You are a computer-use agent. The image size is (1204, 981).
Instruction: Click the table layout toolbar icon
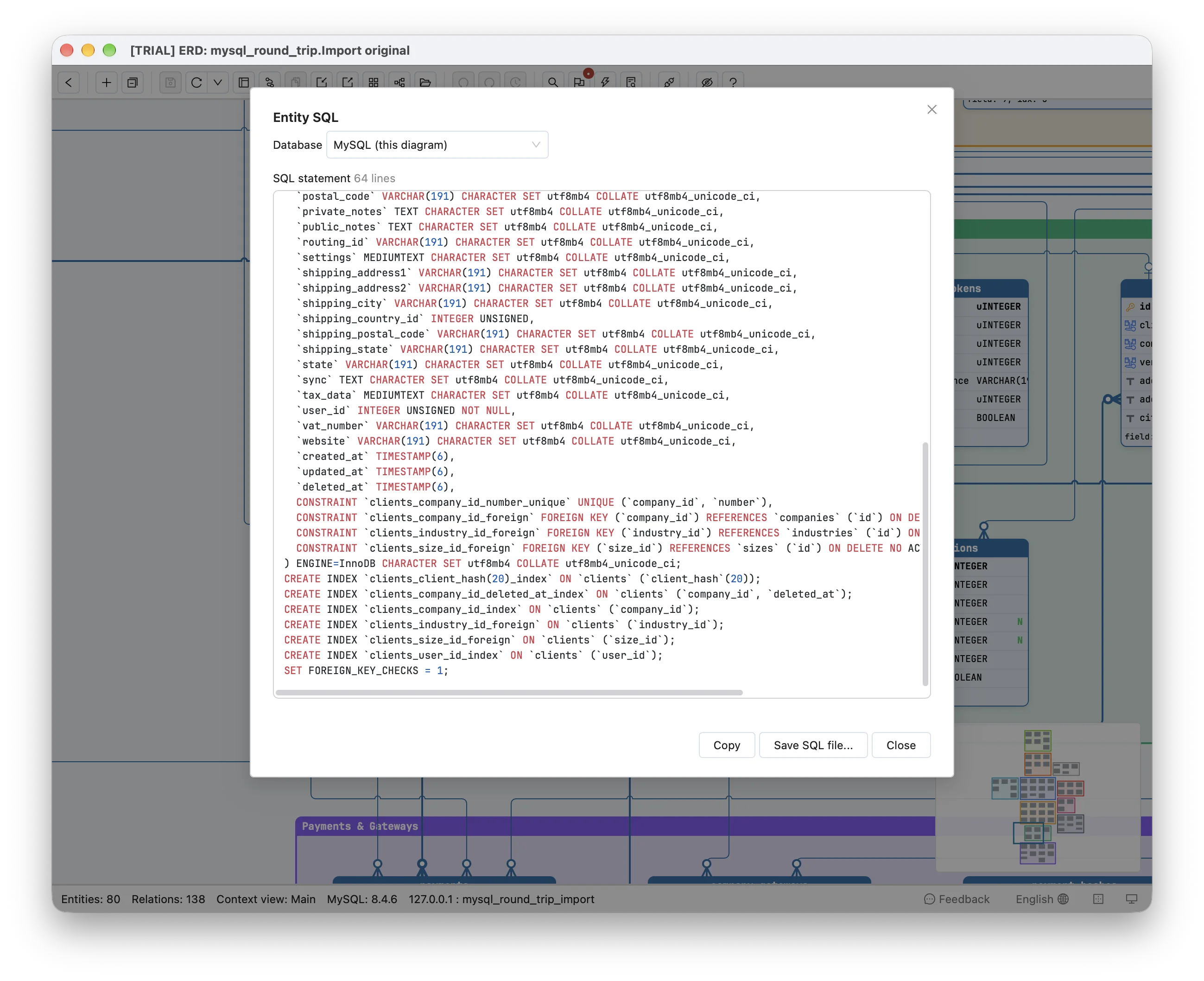(243, 83)
